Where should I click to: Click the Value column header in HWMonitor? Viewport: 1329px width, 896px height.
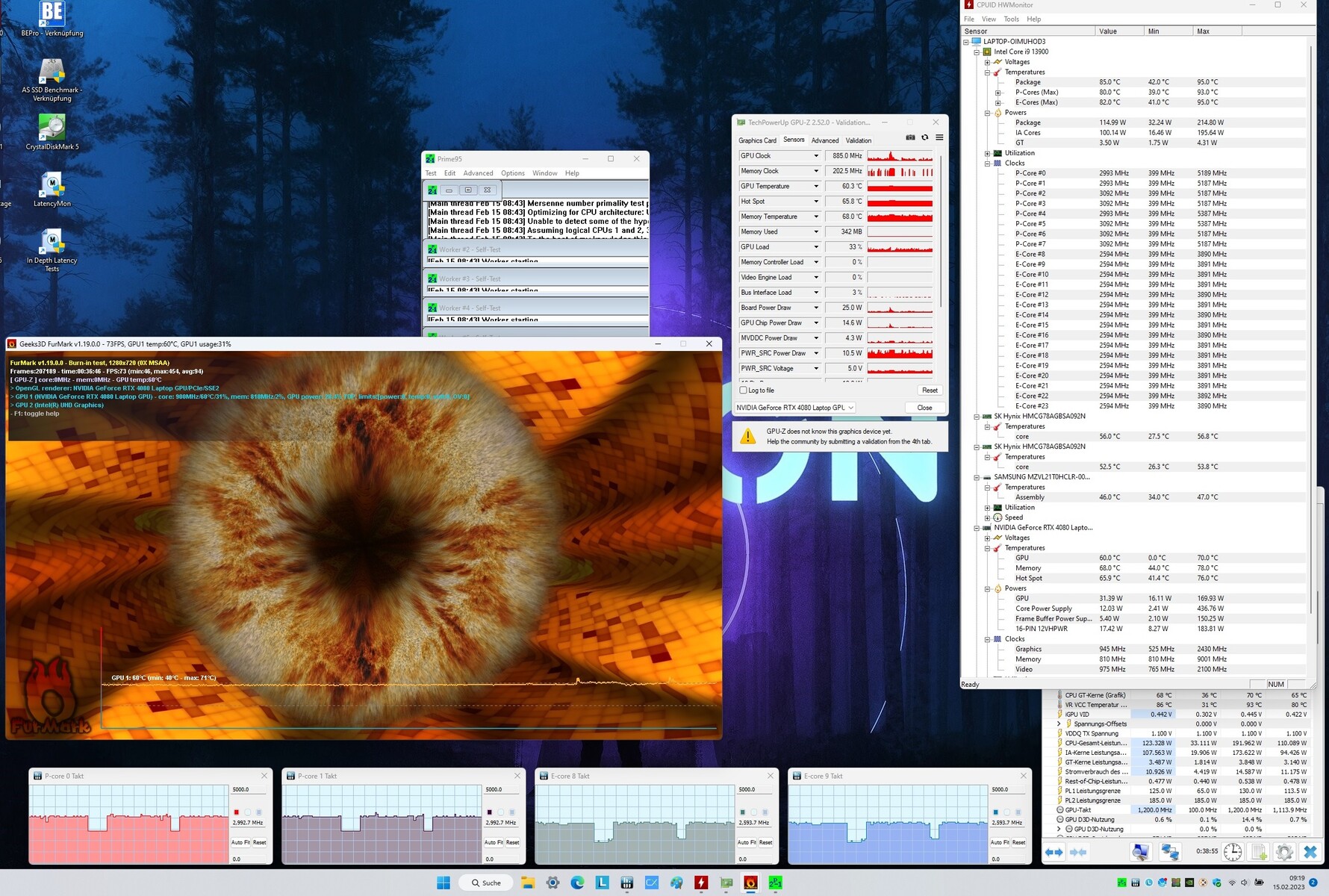point(1119,31)
